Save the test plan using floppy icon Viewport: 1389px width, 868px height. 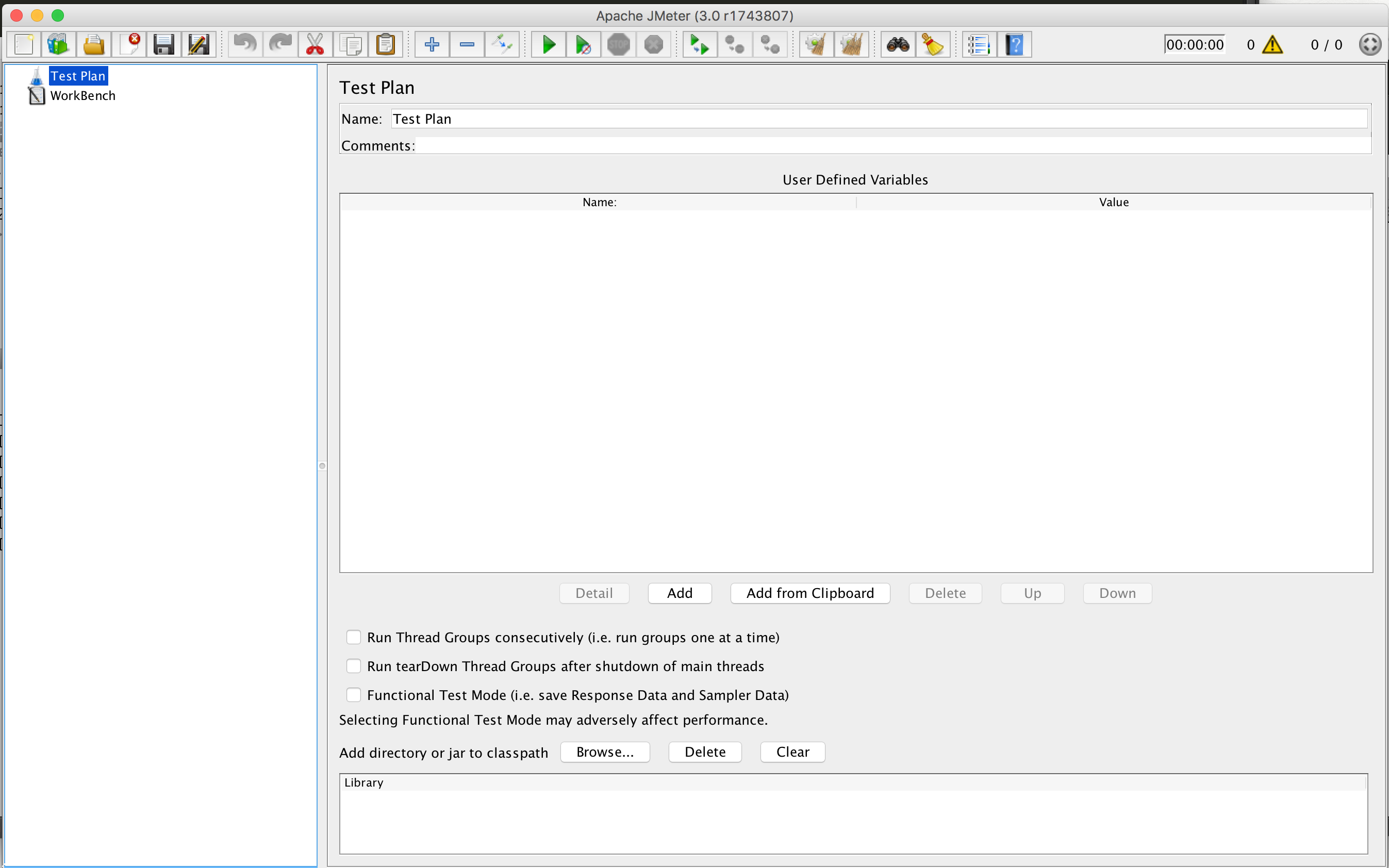pos(163,44)
